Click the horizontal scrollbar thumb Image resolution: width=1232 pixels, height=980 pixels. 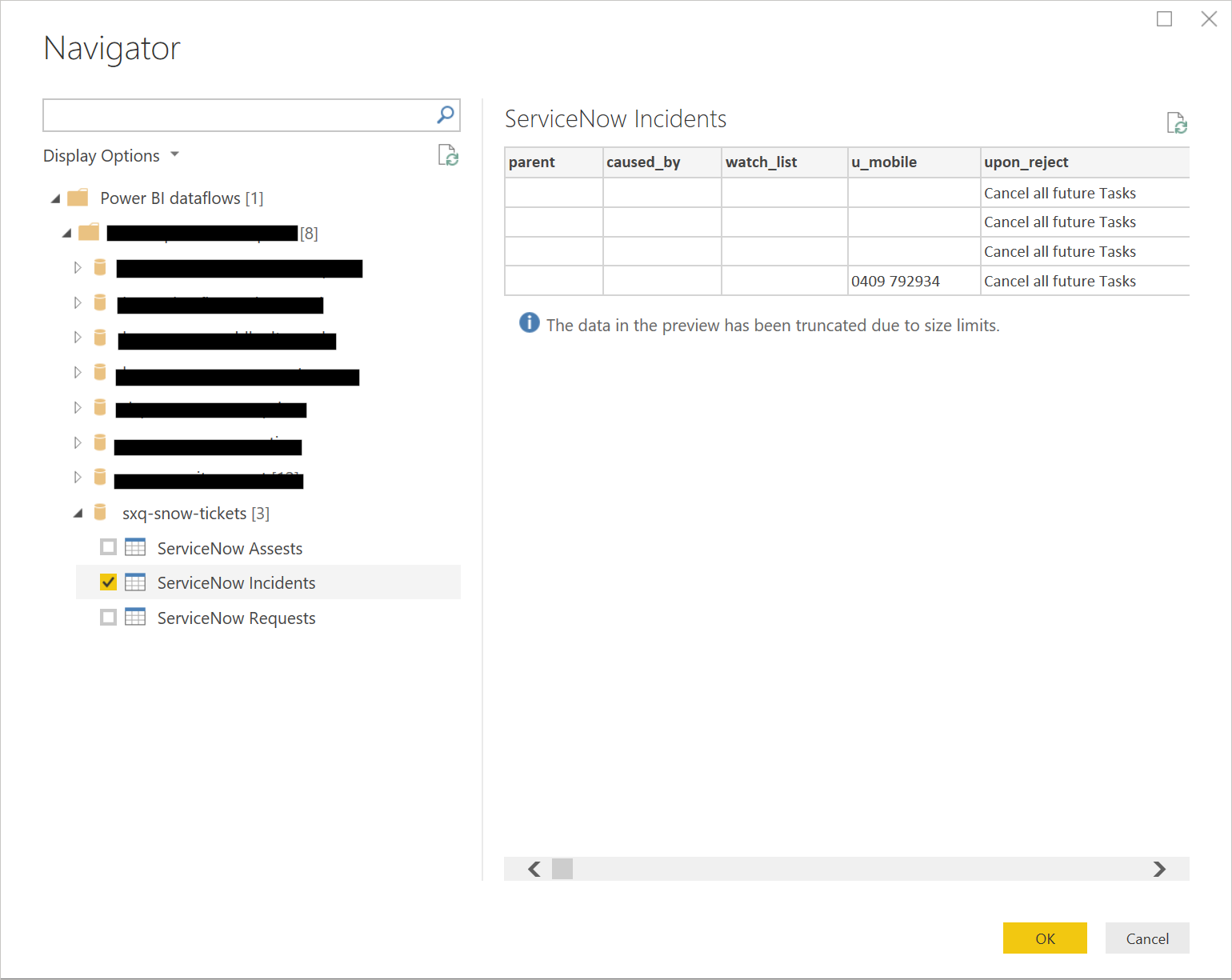(x=562, y=869)
